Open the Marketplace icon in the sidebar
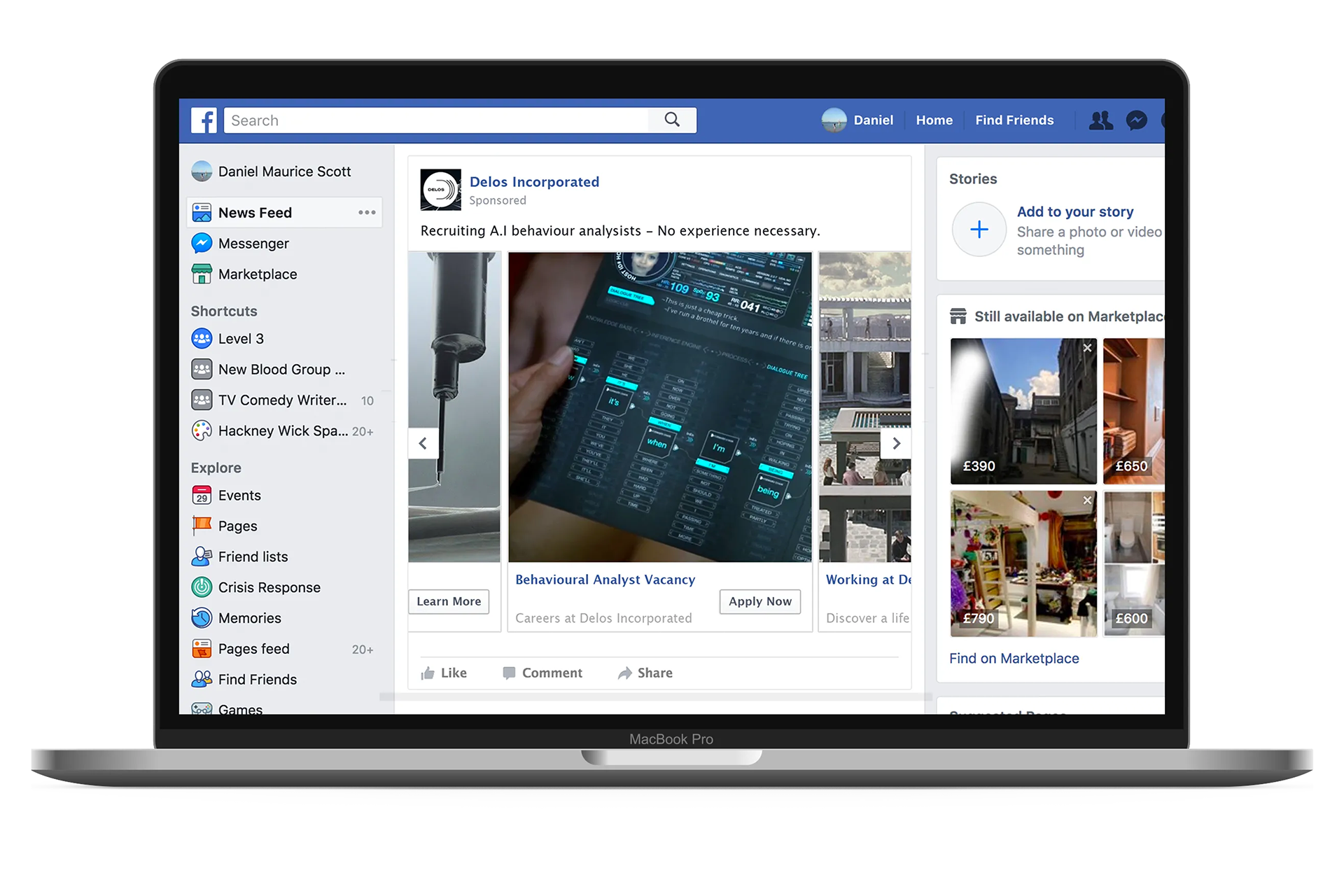Image resolution: width=1344 pixels, height=896 pixels. [x=202, y=274]
